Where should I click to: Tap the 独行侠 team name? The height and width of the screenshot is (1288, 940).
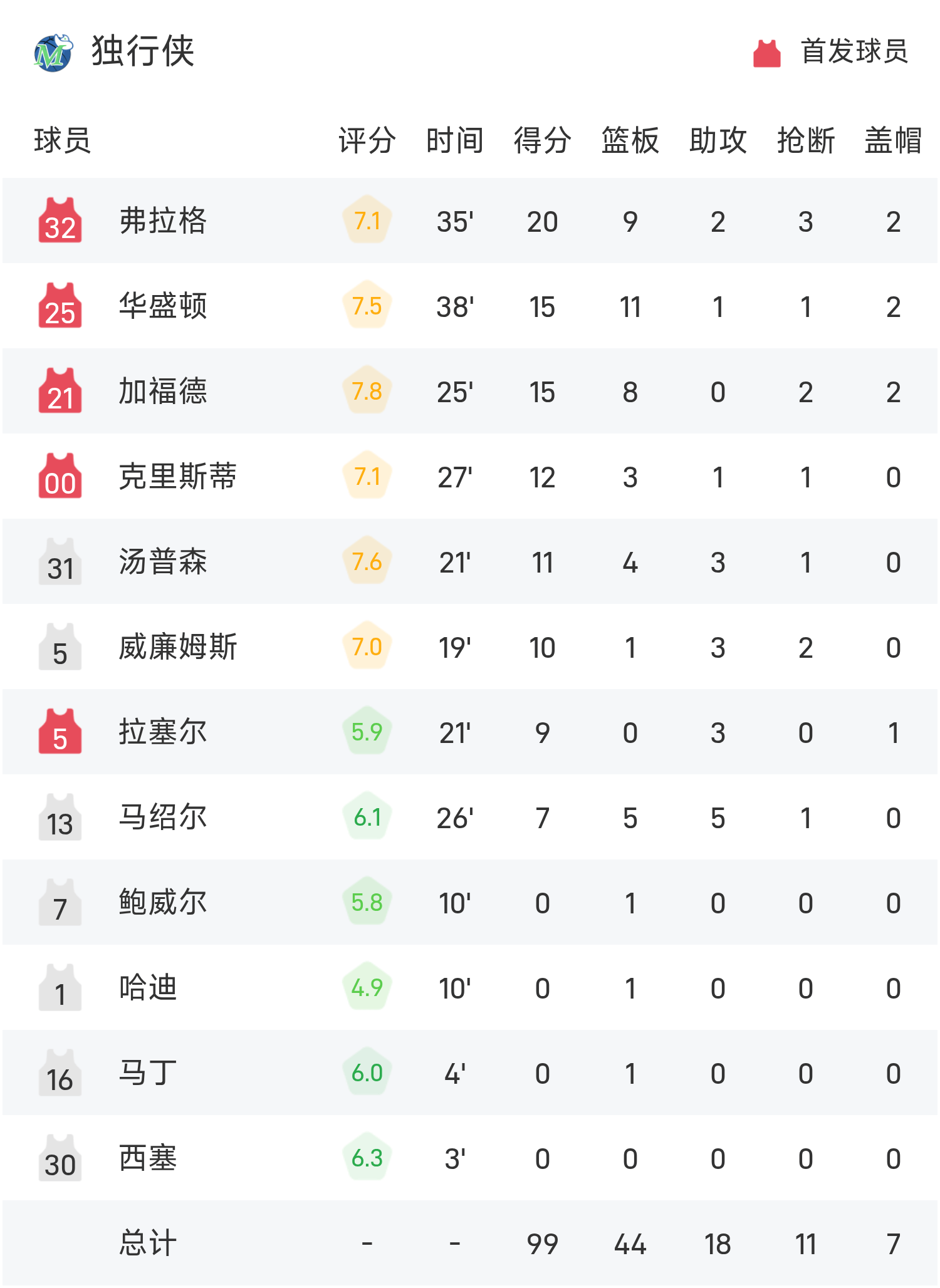click(143, 51)
